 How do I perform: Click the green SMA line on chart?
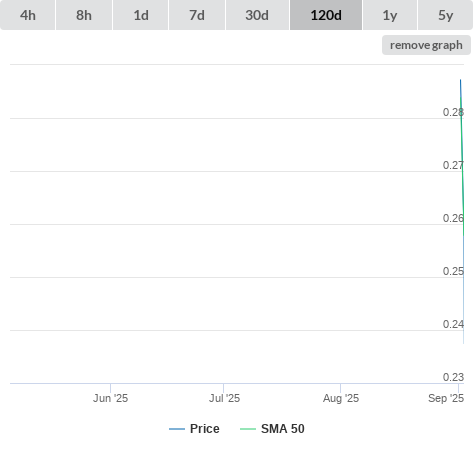[462, 167]
